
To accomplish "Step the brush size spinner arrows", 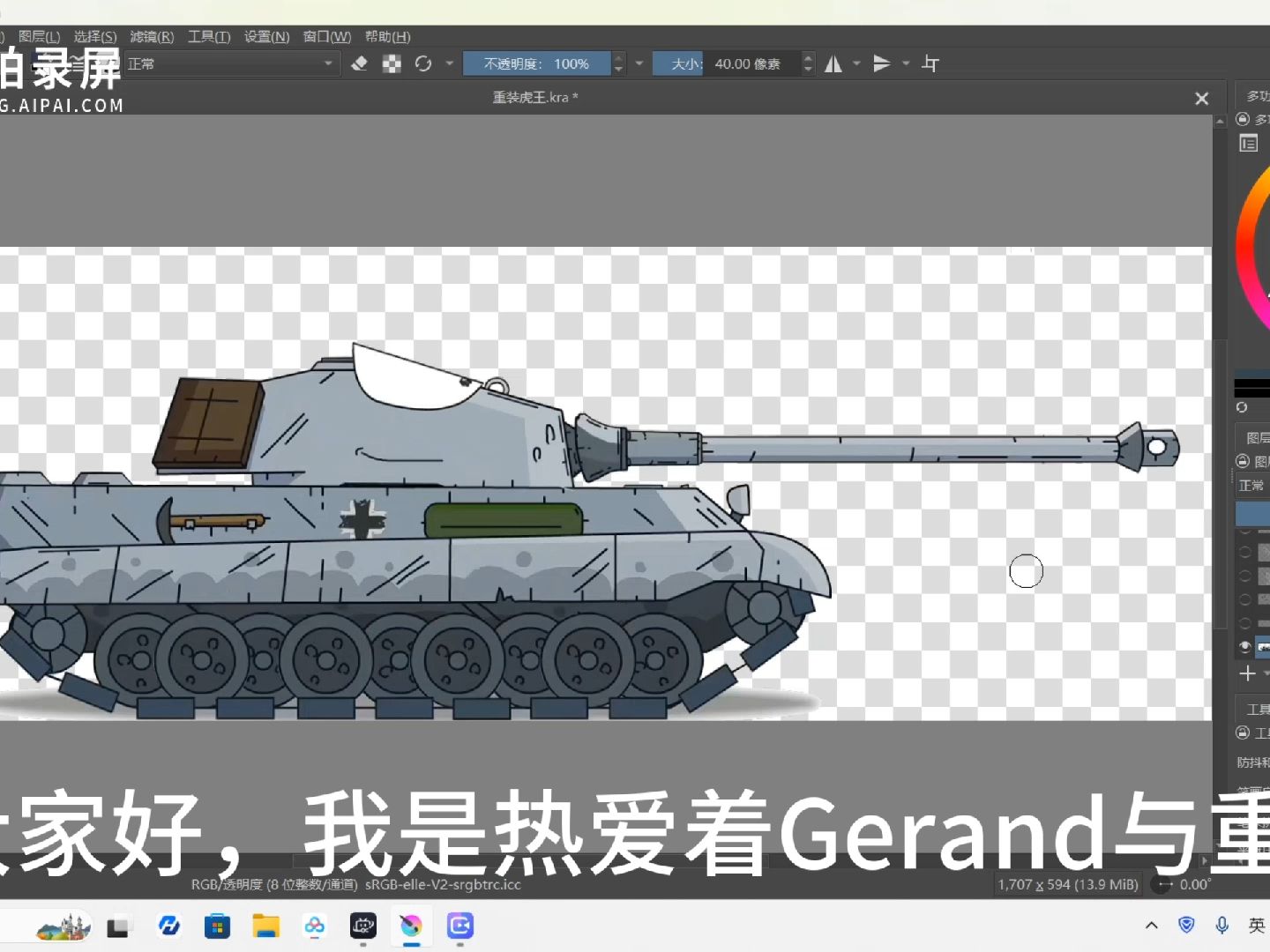I will click(808, 63).
